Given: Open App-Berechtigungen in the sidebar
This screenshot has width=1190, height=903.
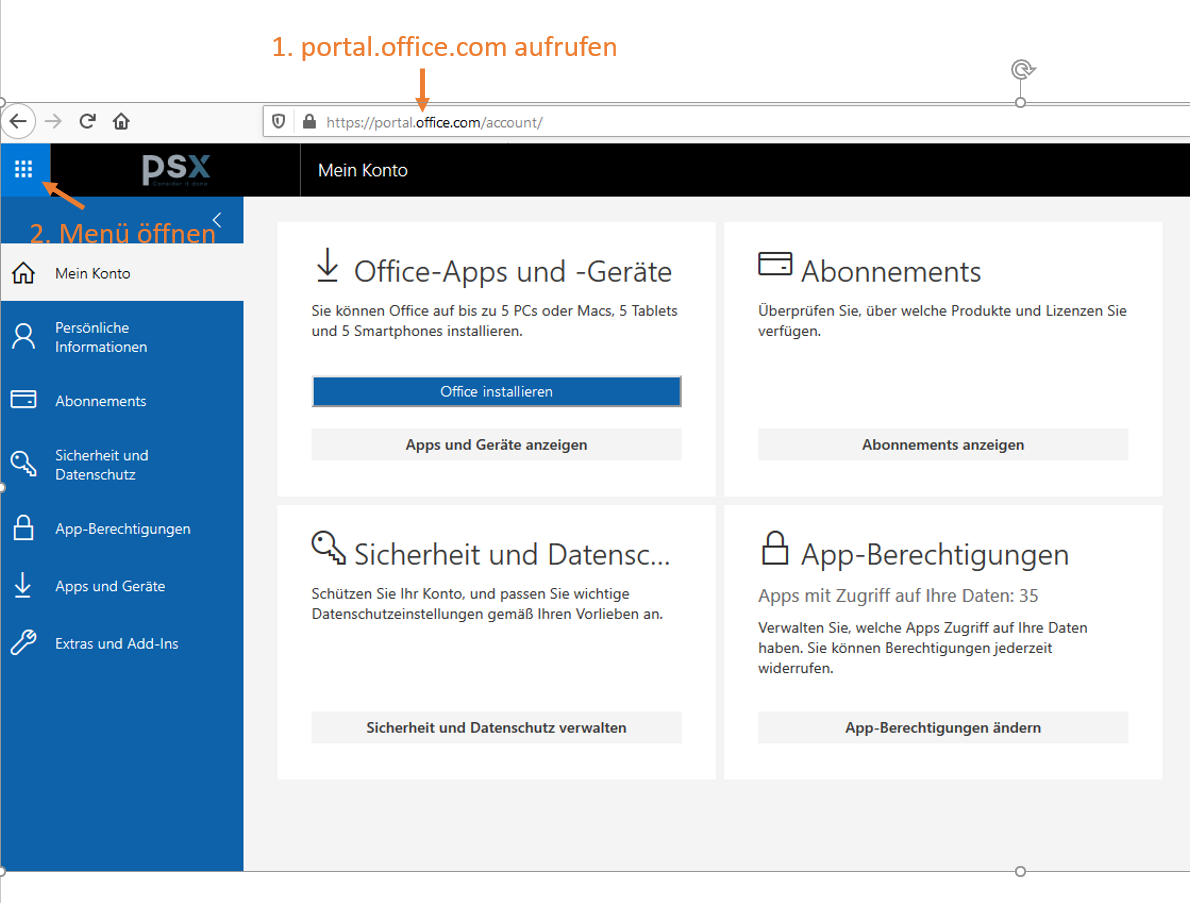Looking at the screenshot, I should pos(122,529).
